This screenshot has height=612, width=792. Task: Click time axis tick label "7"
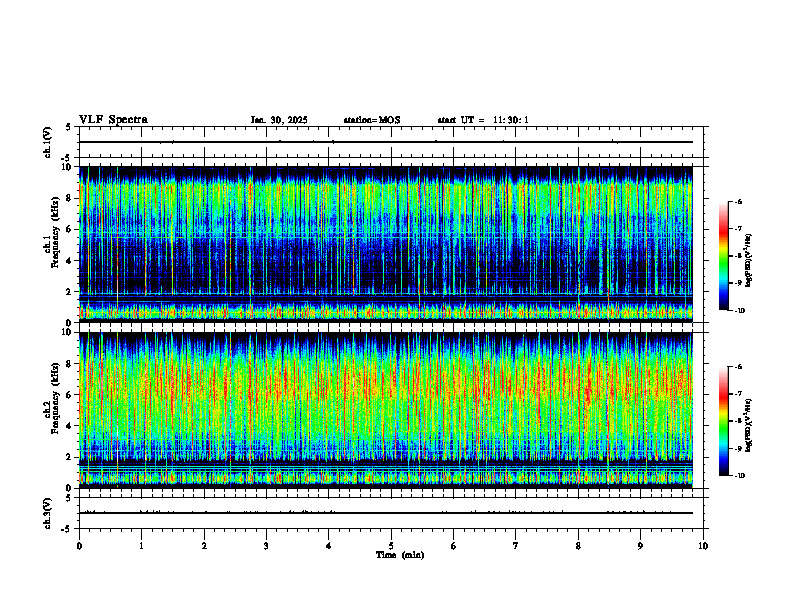click(x=516, y=546)
